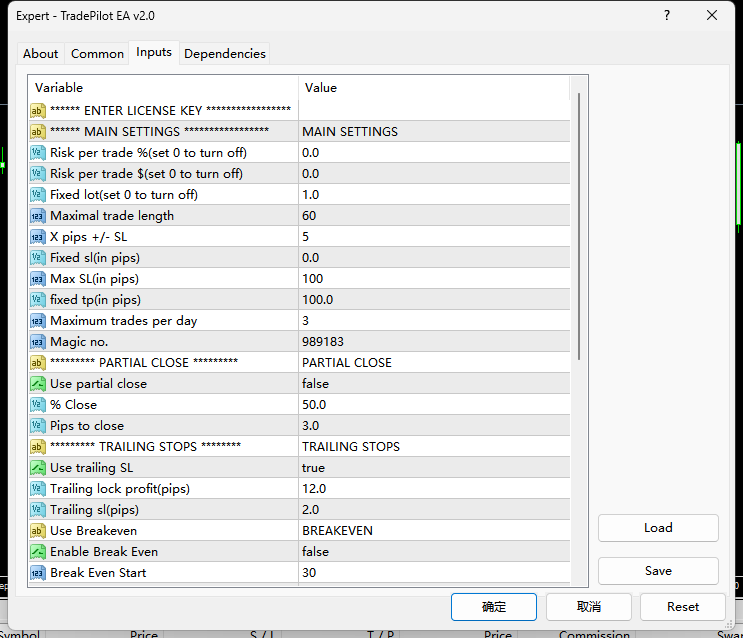743x638 pixels.
Task: Toggle the Use trailing SL true value
Action: coord(434,467)
